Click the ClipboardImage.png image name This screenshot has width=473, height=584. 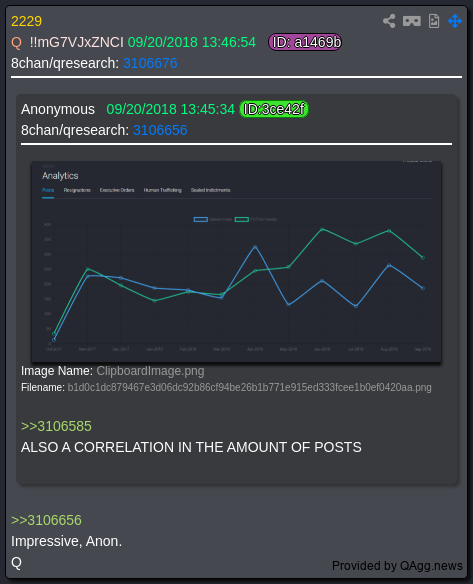[x=150, y=371]
